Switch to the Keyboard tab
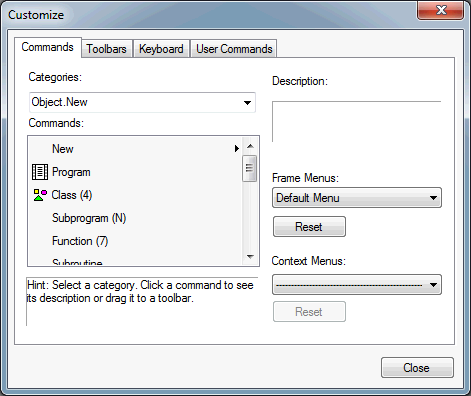The image size is (471, 396). click(161, 49)
